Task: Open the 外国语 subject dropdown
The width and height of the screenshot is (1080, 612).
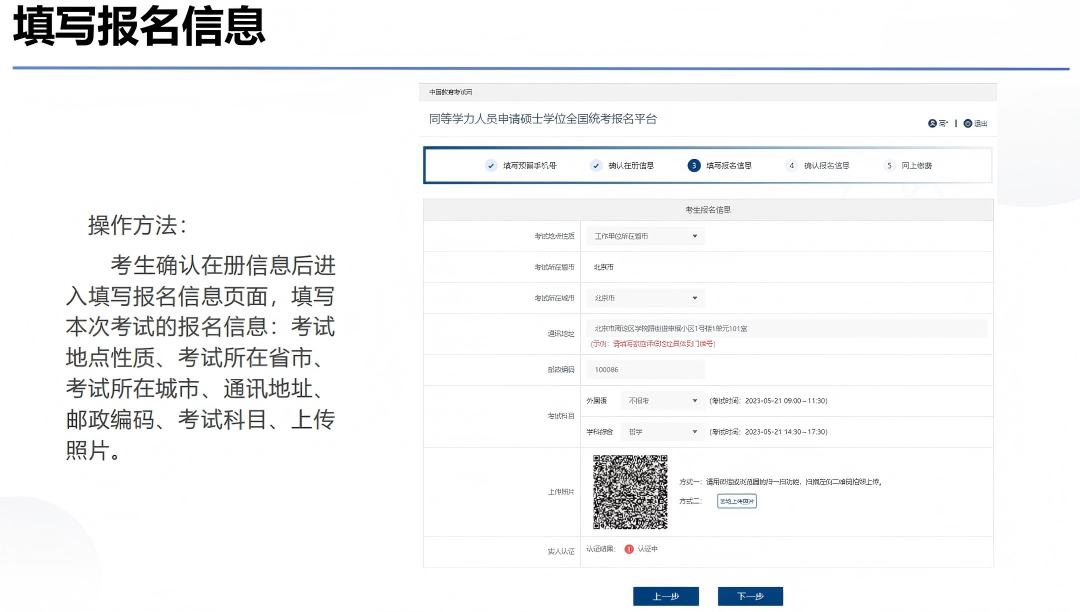Action: pos(662,401)
